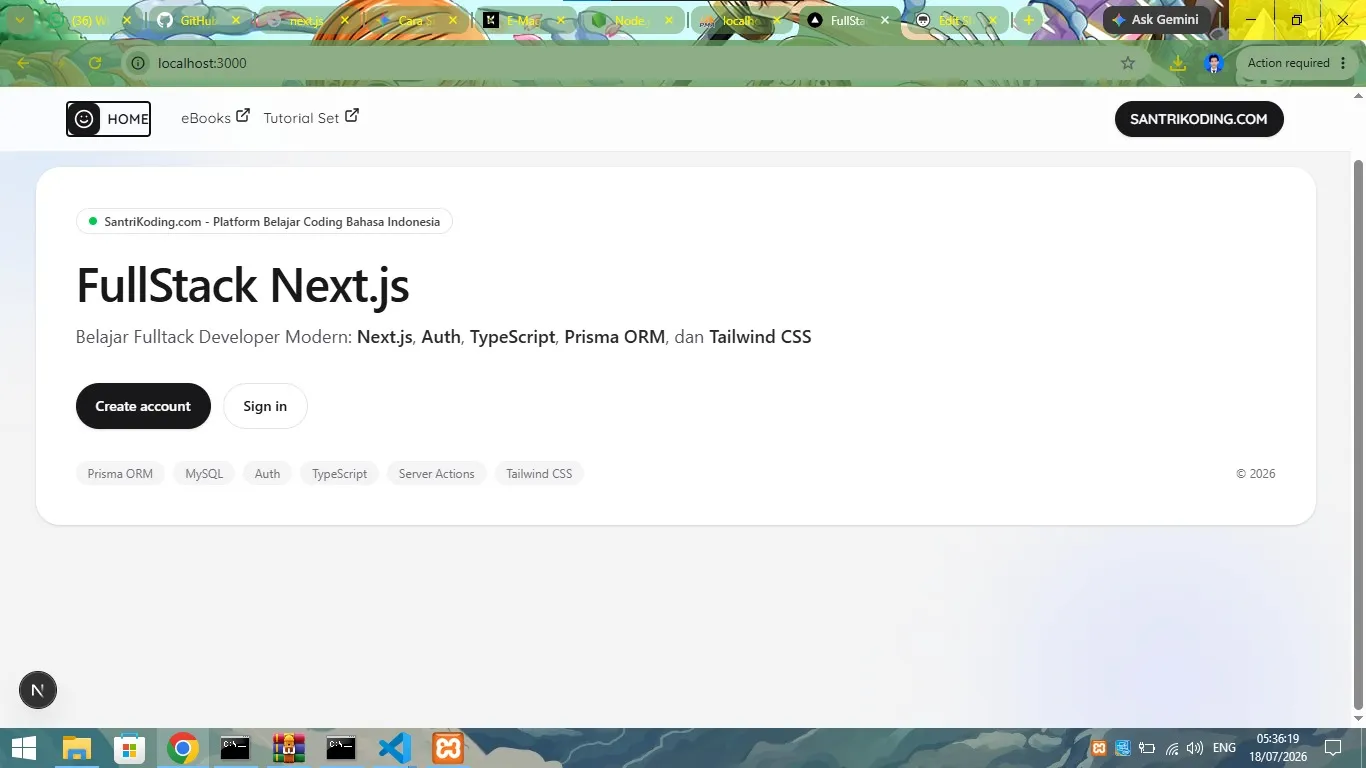
Task: Open the Windows notification center icon
Action: [x=1333, y=748]
